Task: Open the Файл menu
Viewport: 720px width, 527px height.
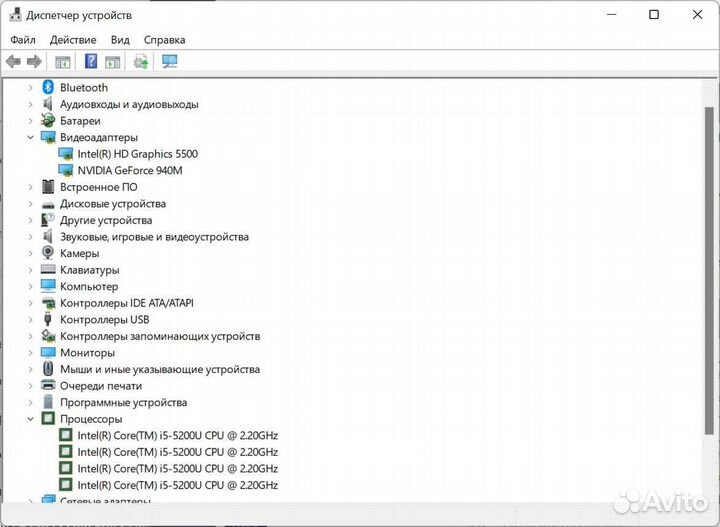Action: coord(23,40)
